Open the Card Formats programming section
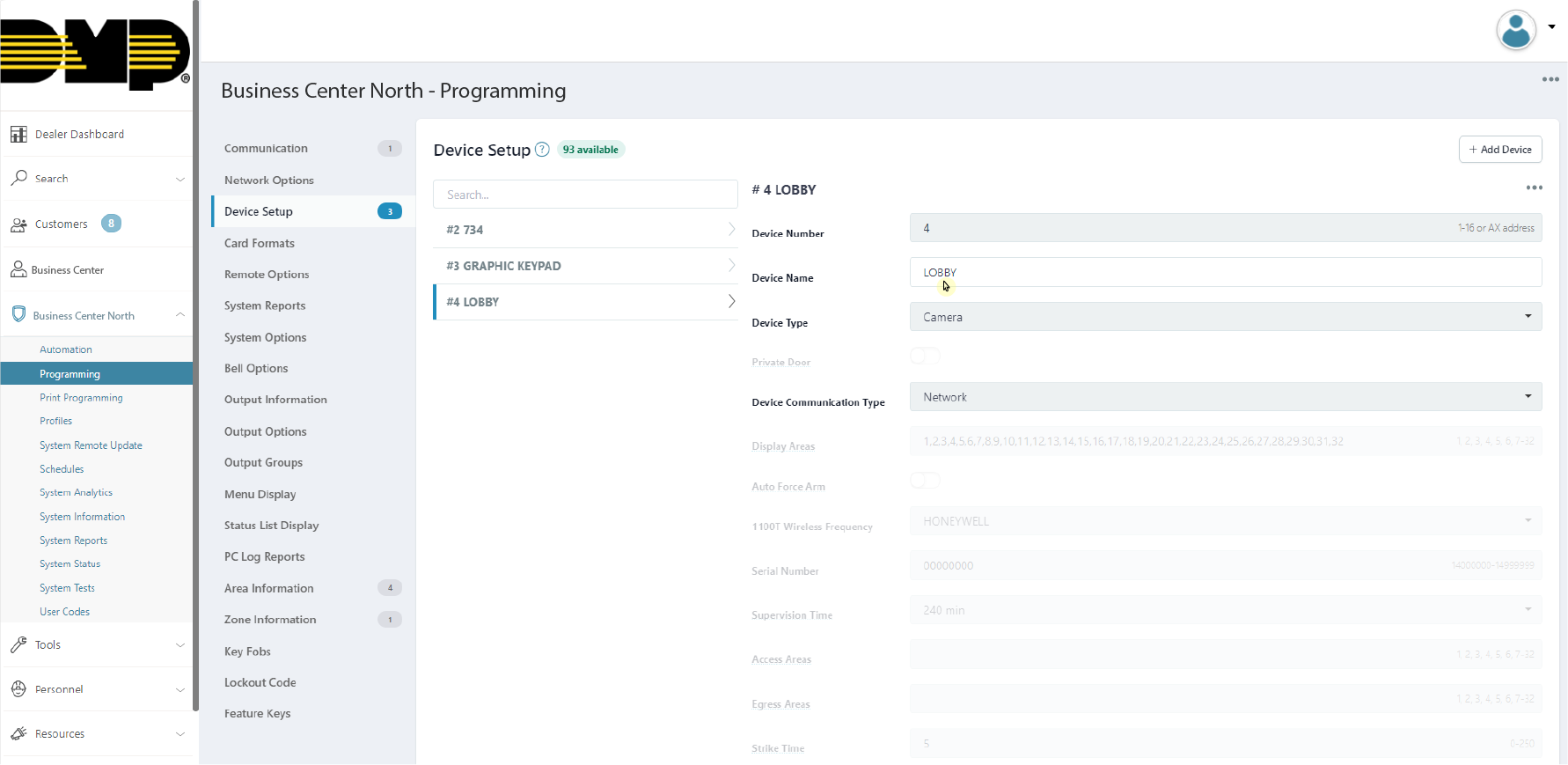Screen dimensions: 1568x765 point(260,243)
